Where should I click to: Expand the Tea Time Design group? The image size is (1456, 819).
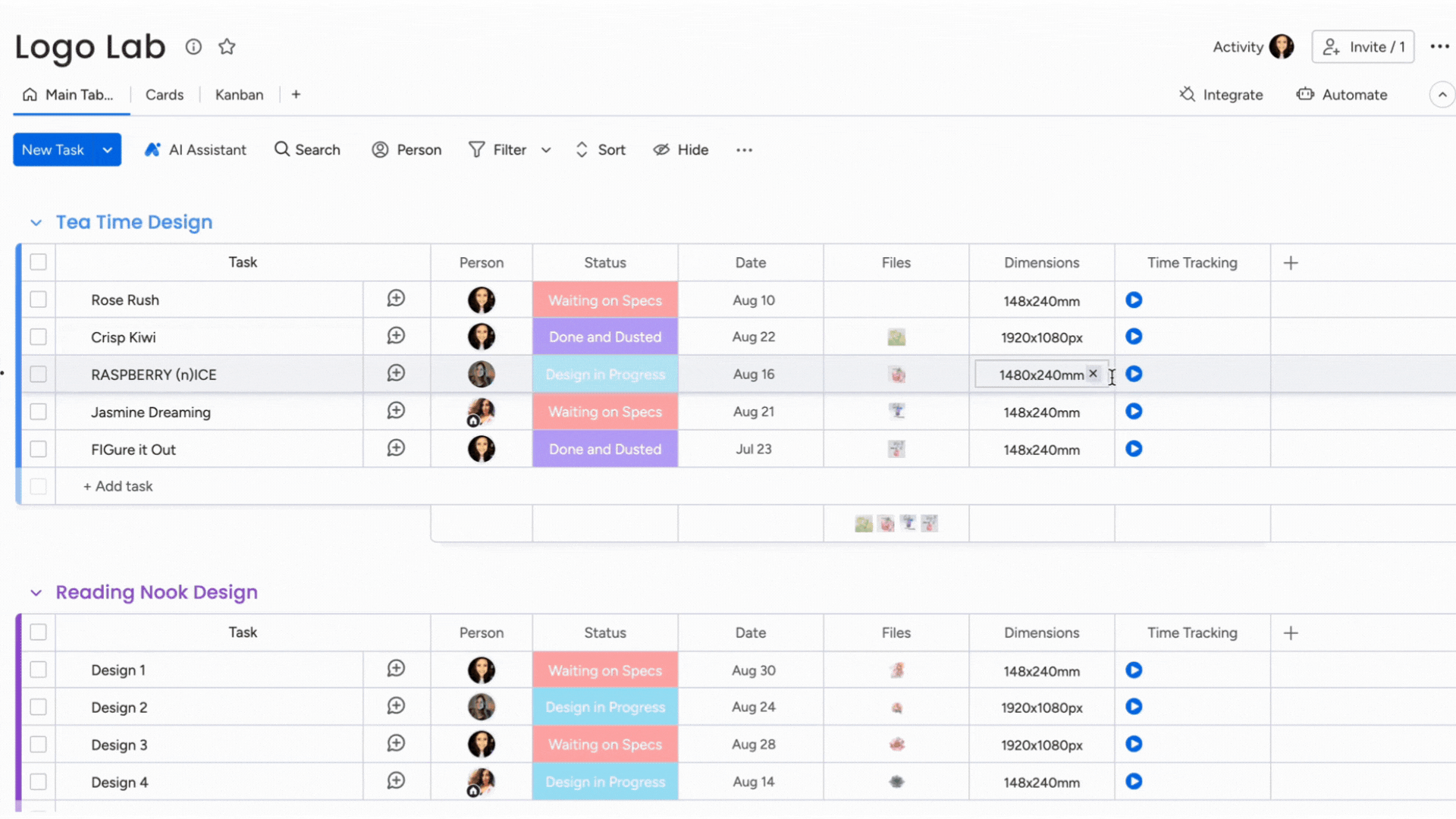click(x=36, y=221)
